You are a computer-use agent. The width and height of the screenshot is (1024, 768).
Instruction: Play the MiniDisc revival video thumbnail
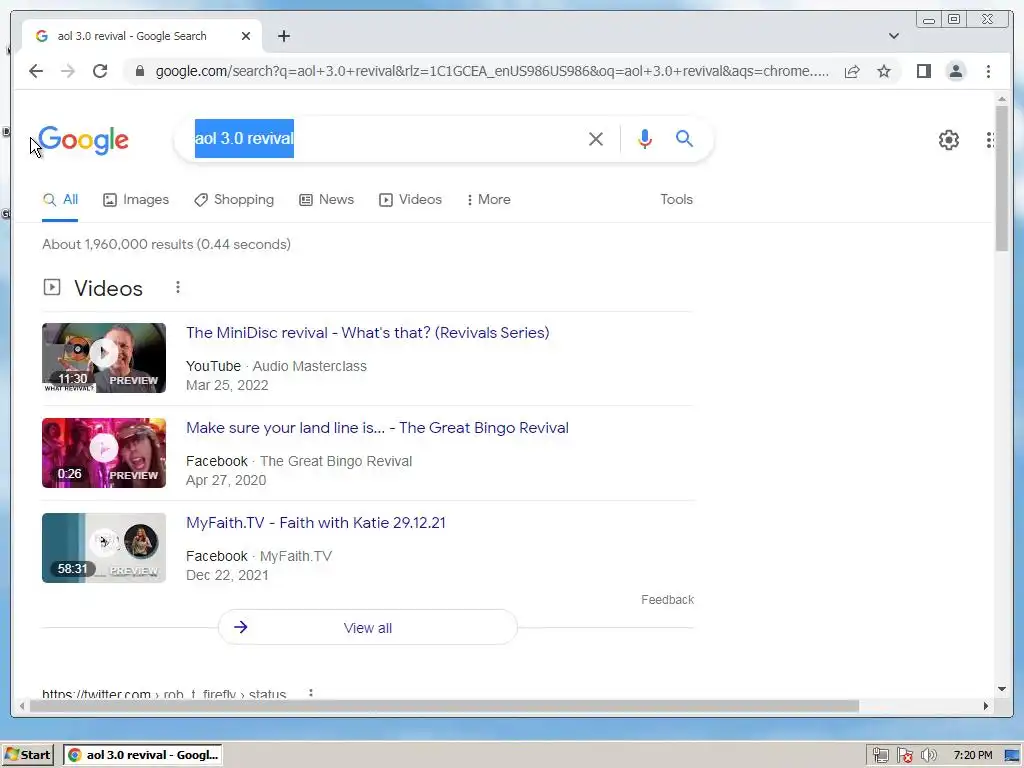click(x=104, y=358)
